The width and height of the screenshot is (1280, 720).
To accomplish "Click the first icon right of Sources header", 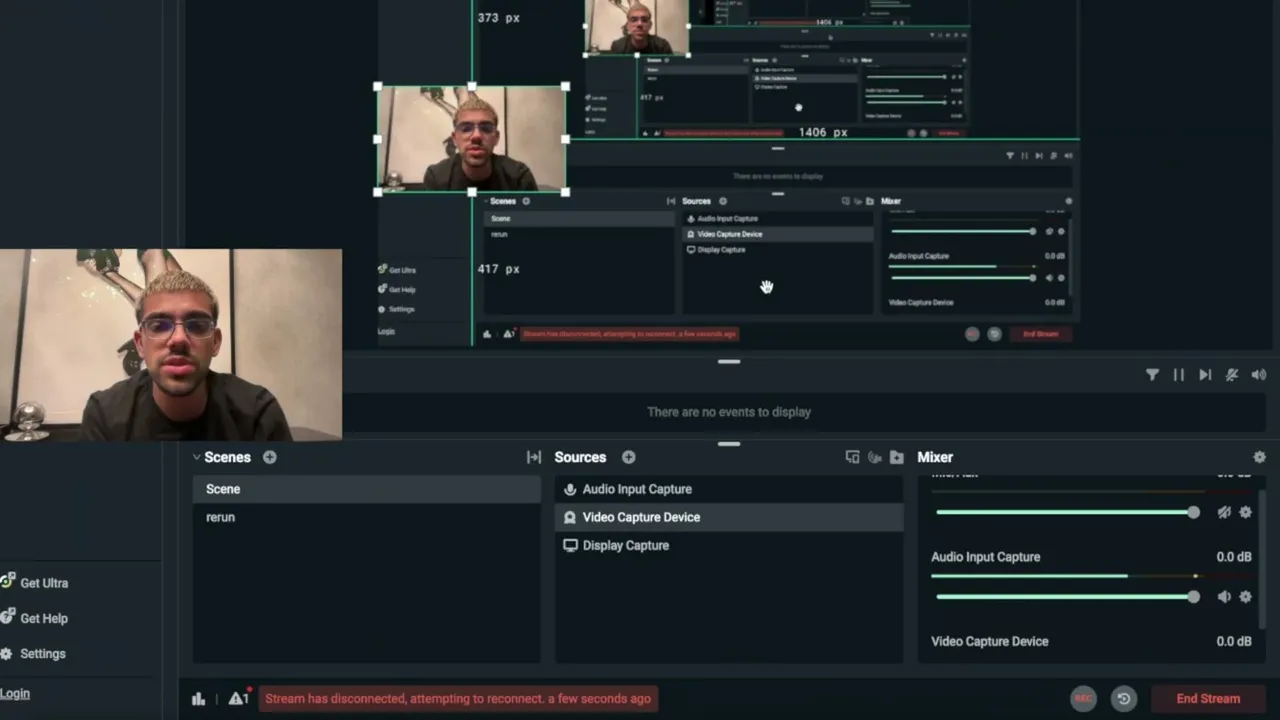I will [852, 457].
